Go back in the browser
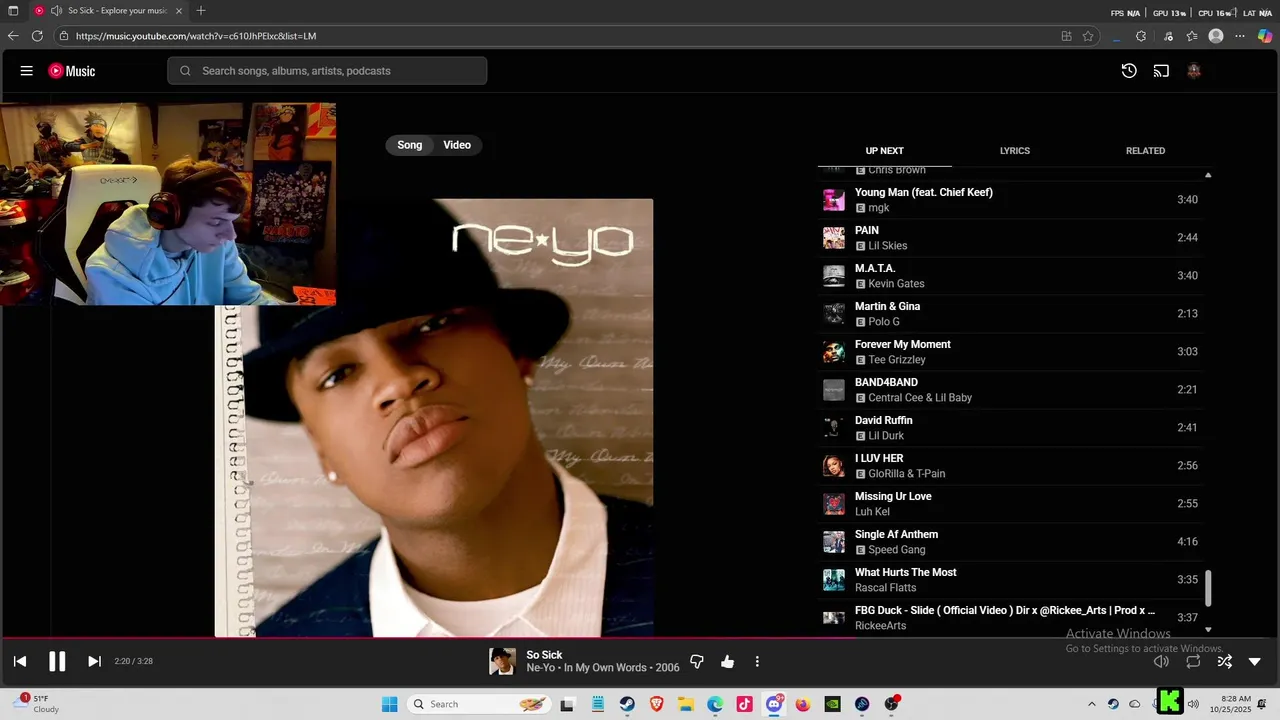This screenshot has width=1280, height=720. tap(13, 36)
